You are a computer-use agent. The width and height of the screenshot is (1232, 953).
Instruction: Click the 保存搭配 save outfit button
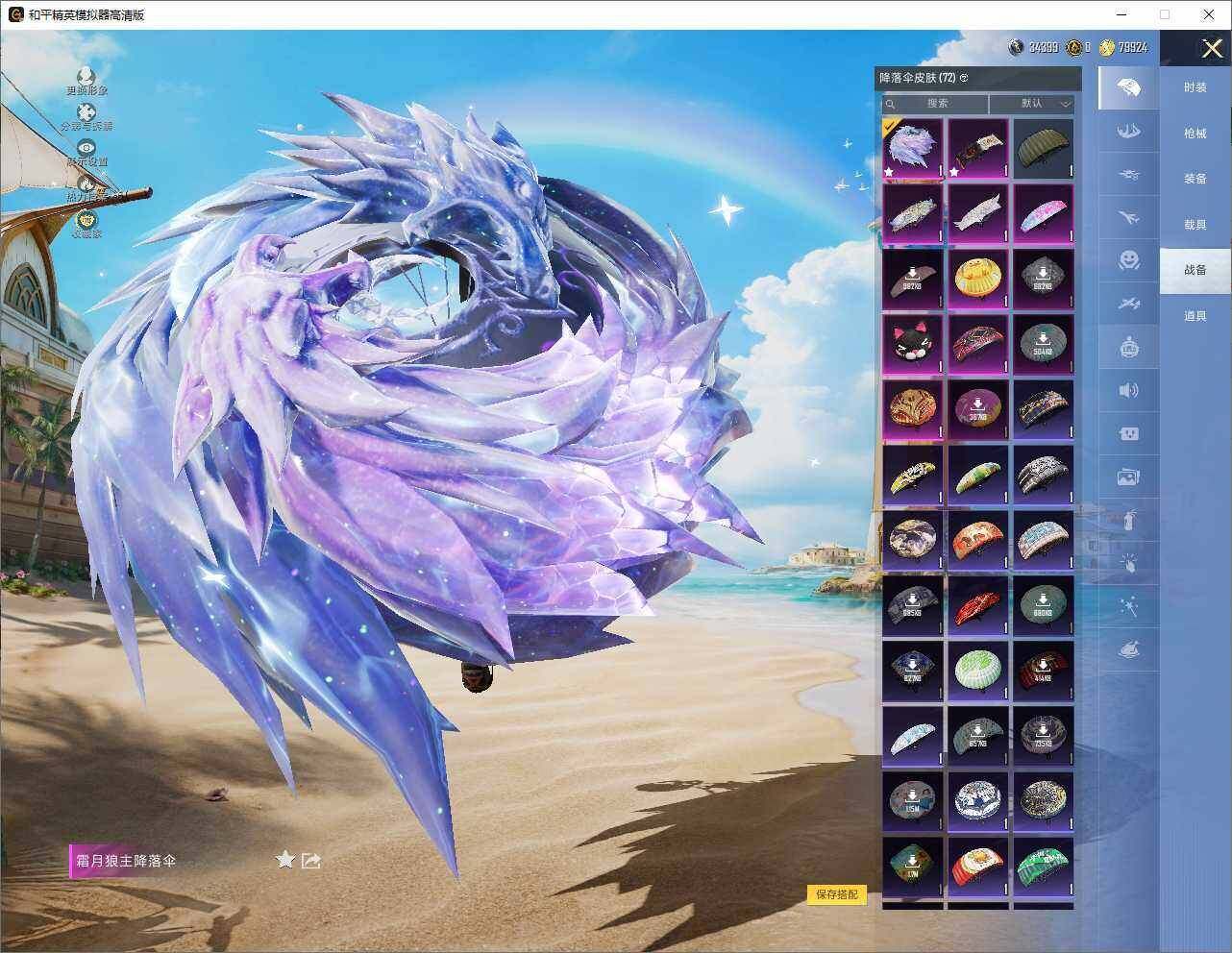(836, 894)
